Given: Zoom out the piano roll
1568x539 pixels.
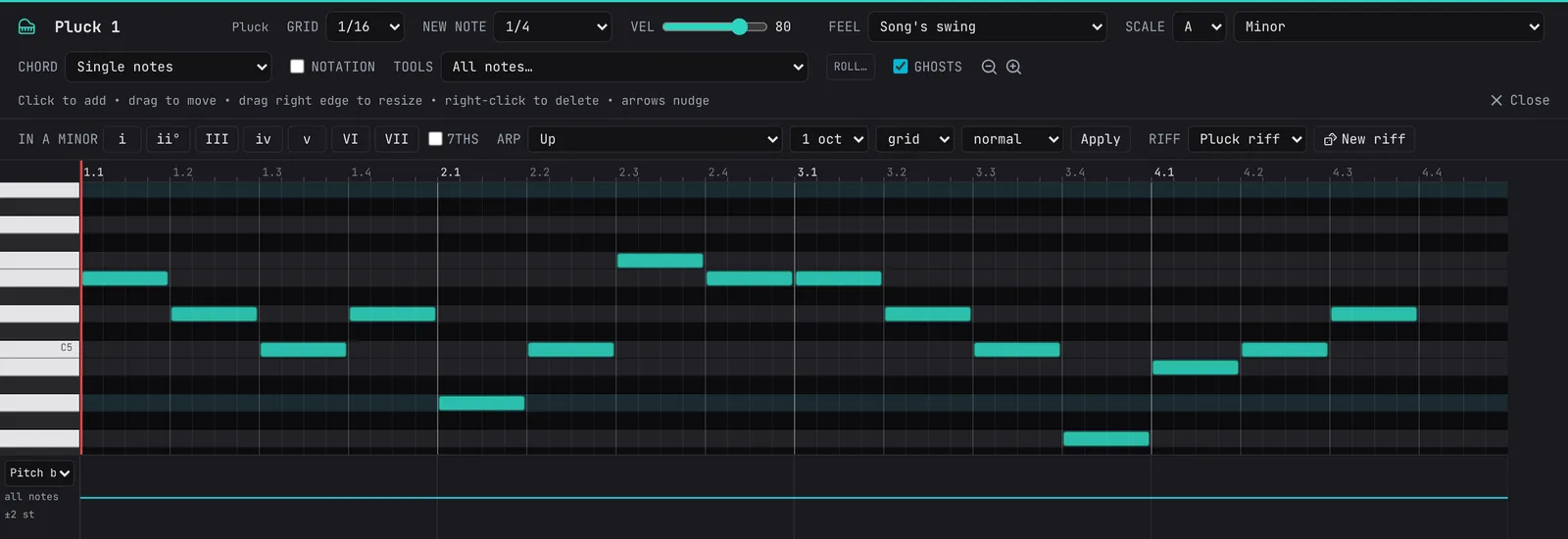Looking at the screenshot, I should [989, 67].
